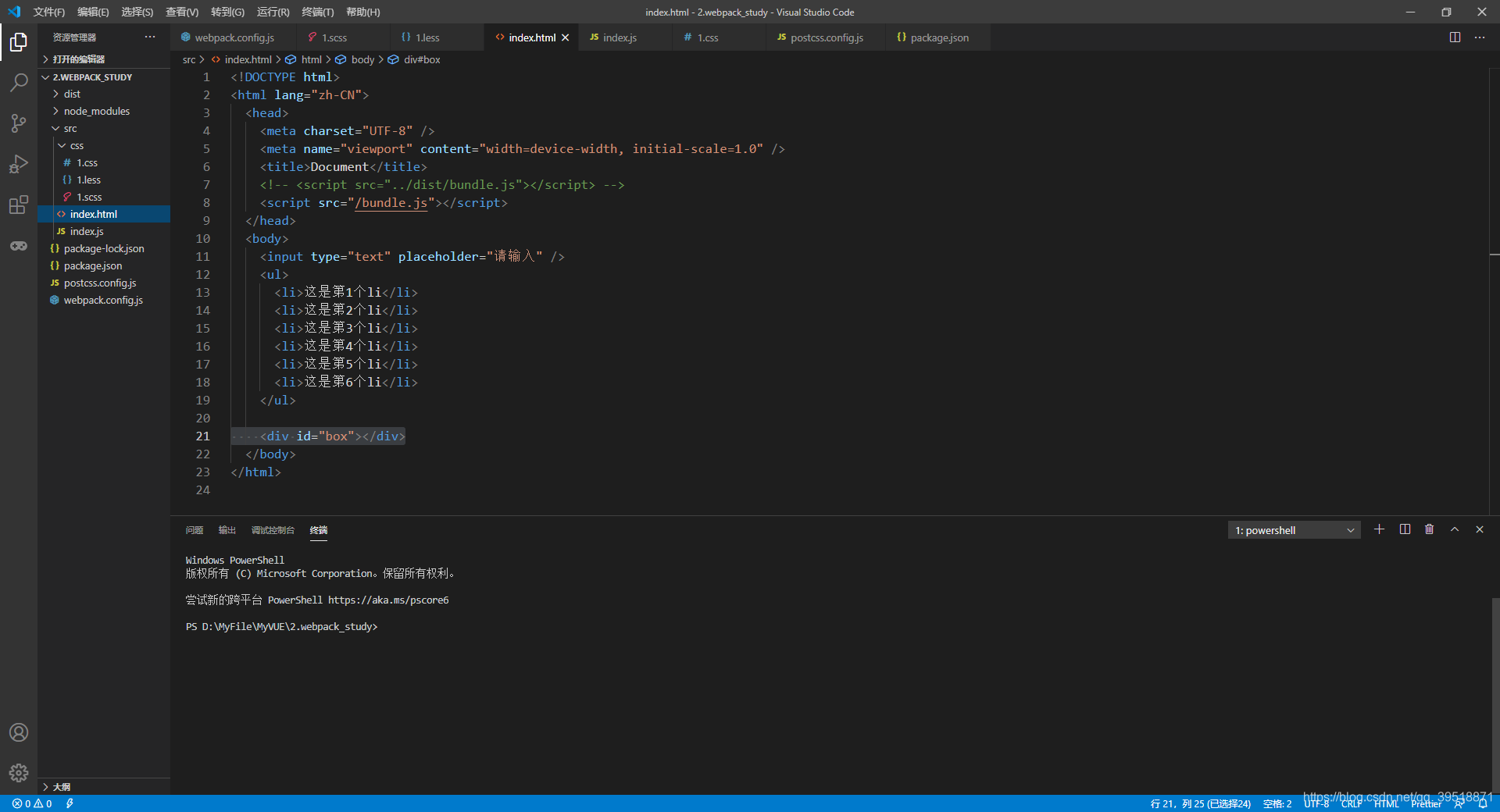Open the Run and Debug view
This screenshot has width=1500, height=812.
pyautogui.click(x=19, y=164)
